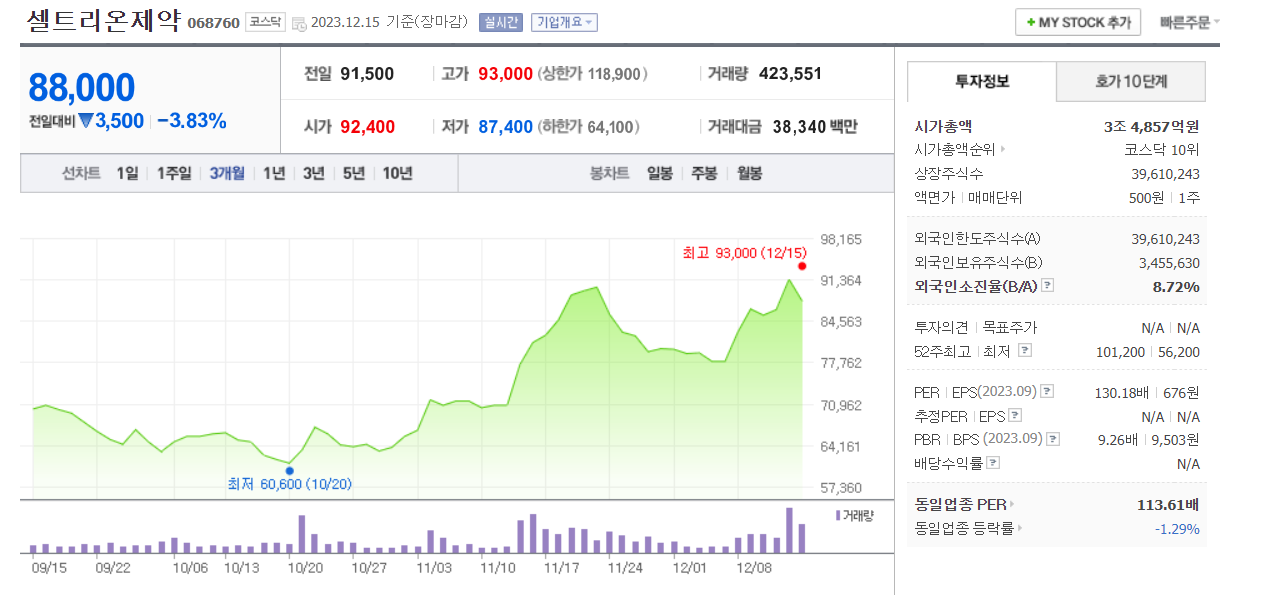Show the 주봉 candlestick chart
Image resolution: width=1277 pixels, height=595 pixels.
click(x=705, y=173)
